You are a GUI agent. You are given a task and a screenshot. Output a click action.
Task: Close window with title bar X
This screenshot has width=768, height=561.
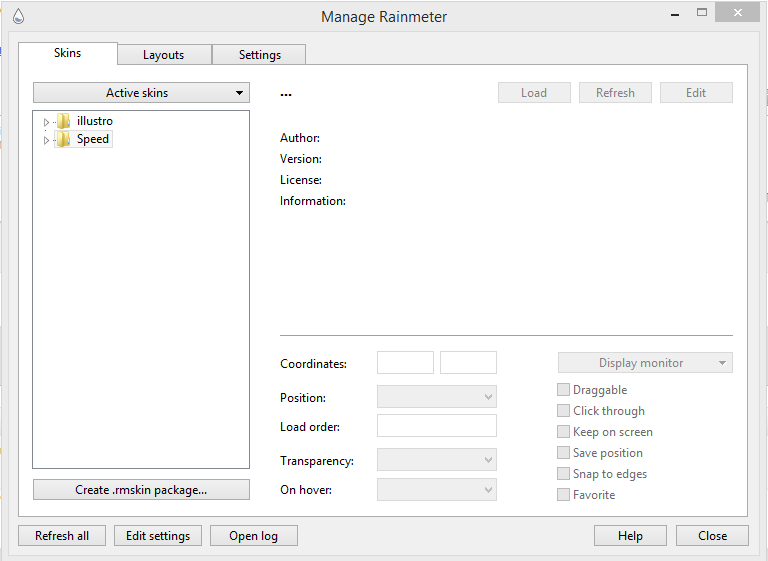tap(738, 13)
